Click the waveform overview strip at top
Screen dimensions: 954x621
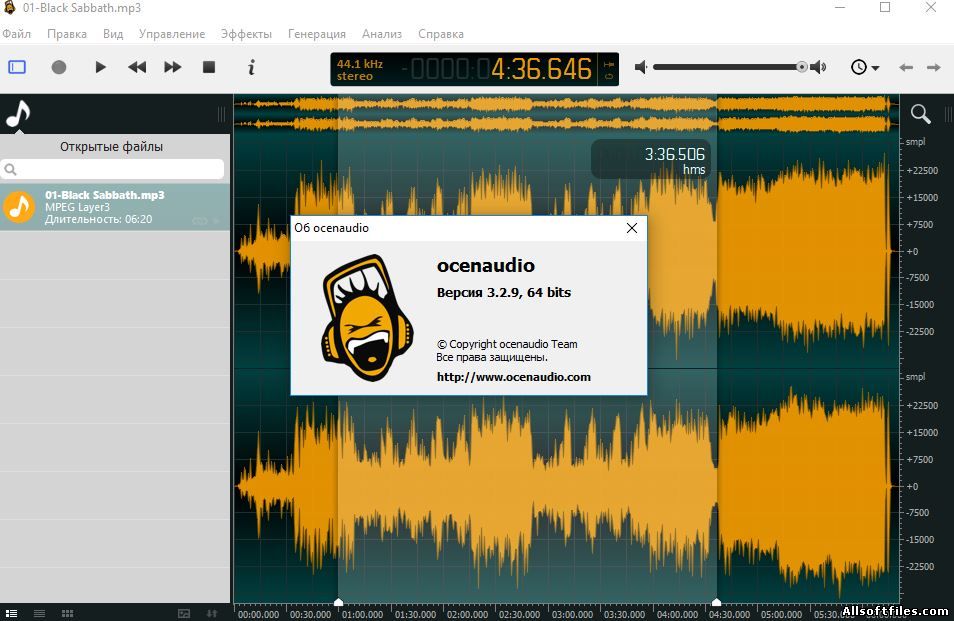pyautogui.click(x=566, y=114)
